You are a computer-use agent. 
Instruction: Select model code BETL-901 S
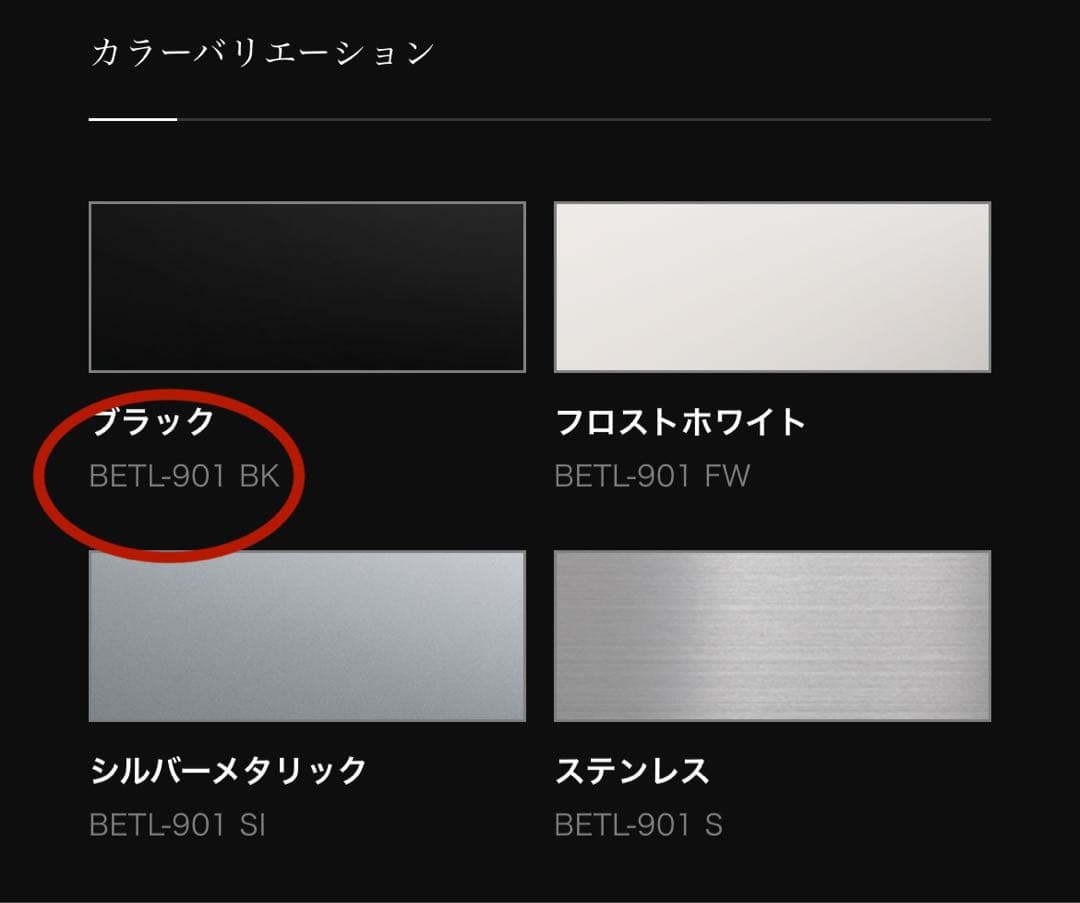(638, 824)
